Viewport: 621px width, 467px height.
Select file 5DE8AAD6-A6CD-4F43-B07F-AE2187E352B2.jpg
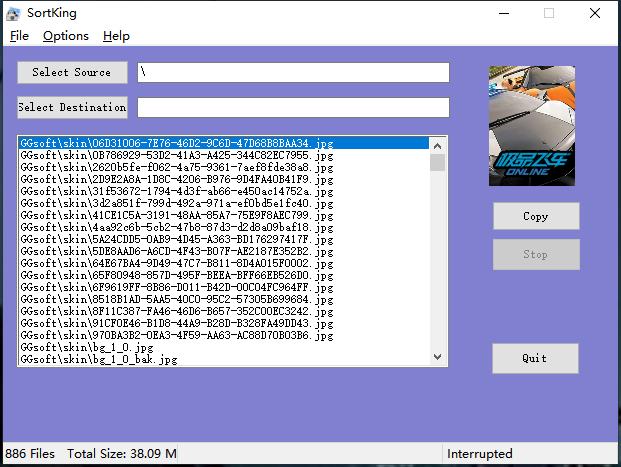(x=224, y=251)
